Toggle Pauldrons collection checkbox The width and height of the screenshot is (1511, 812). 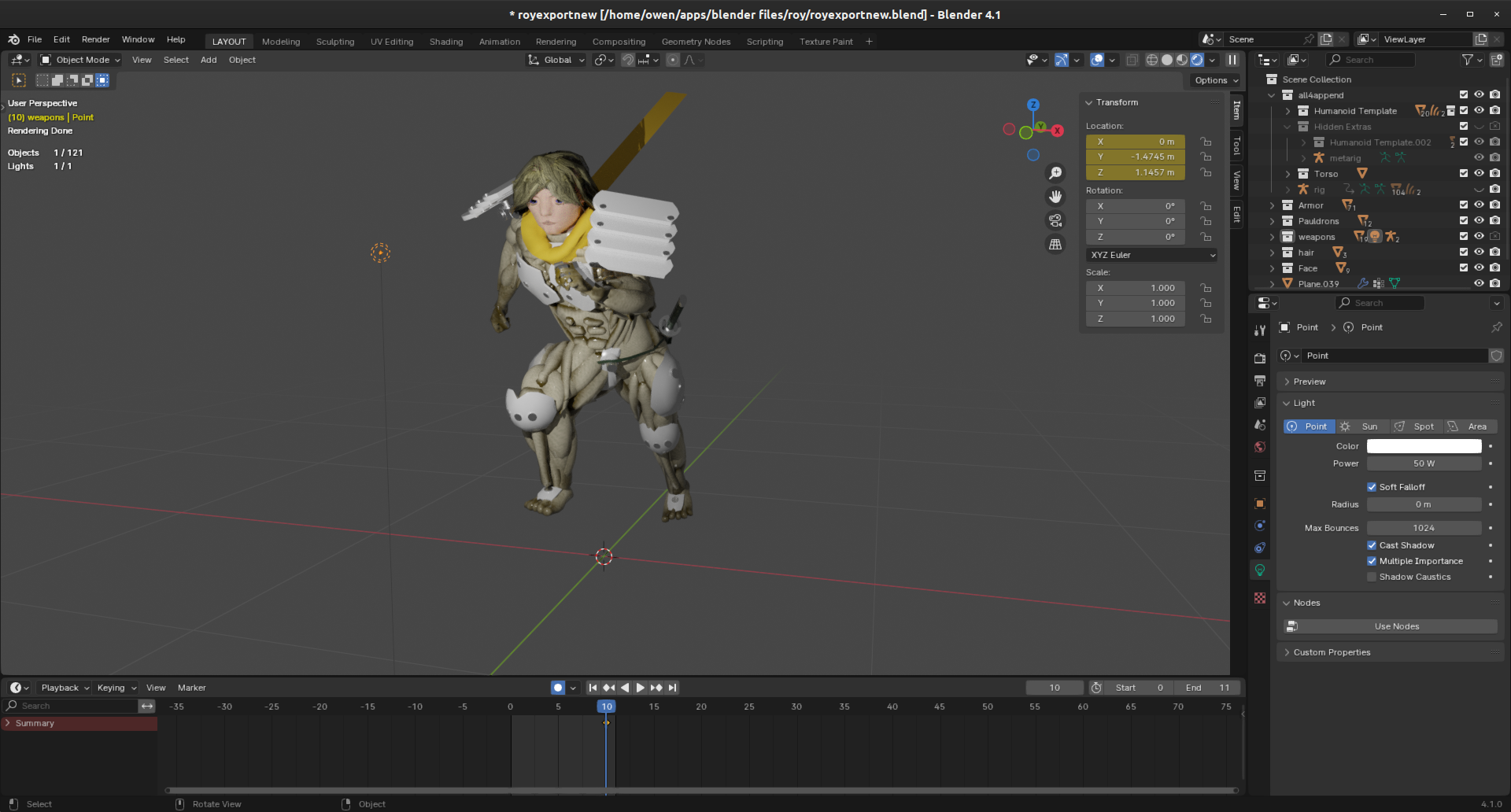coord(1464,220)
